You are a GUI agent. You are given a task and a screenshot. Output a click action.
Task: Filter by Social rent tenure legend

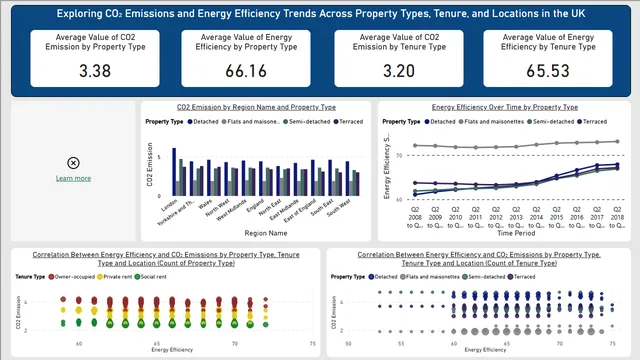(151, 277)
